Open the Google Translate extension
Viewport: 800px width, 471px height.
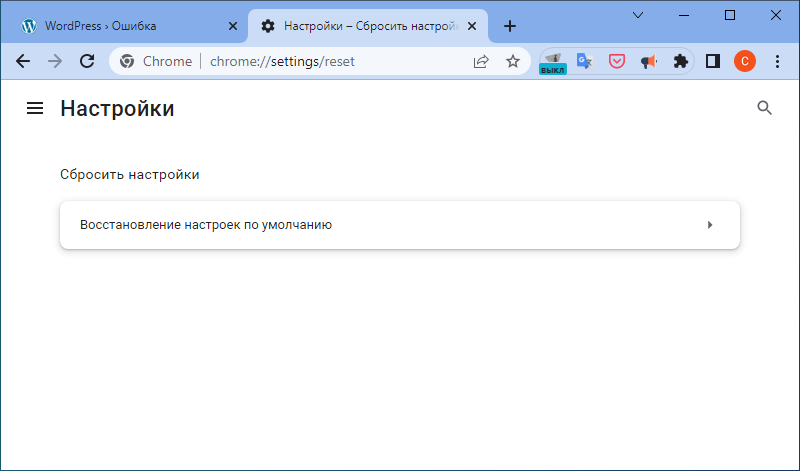click(585, 61)
